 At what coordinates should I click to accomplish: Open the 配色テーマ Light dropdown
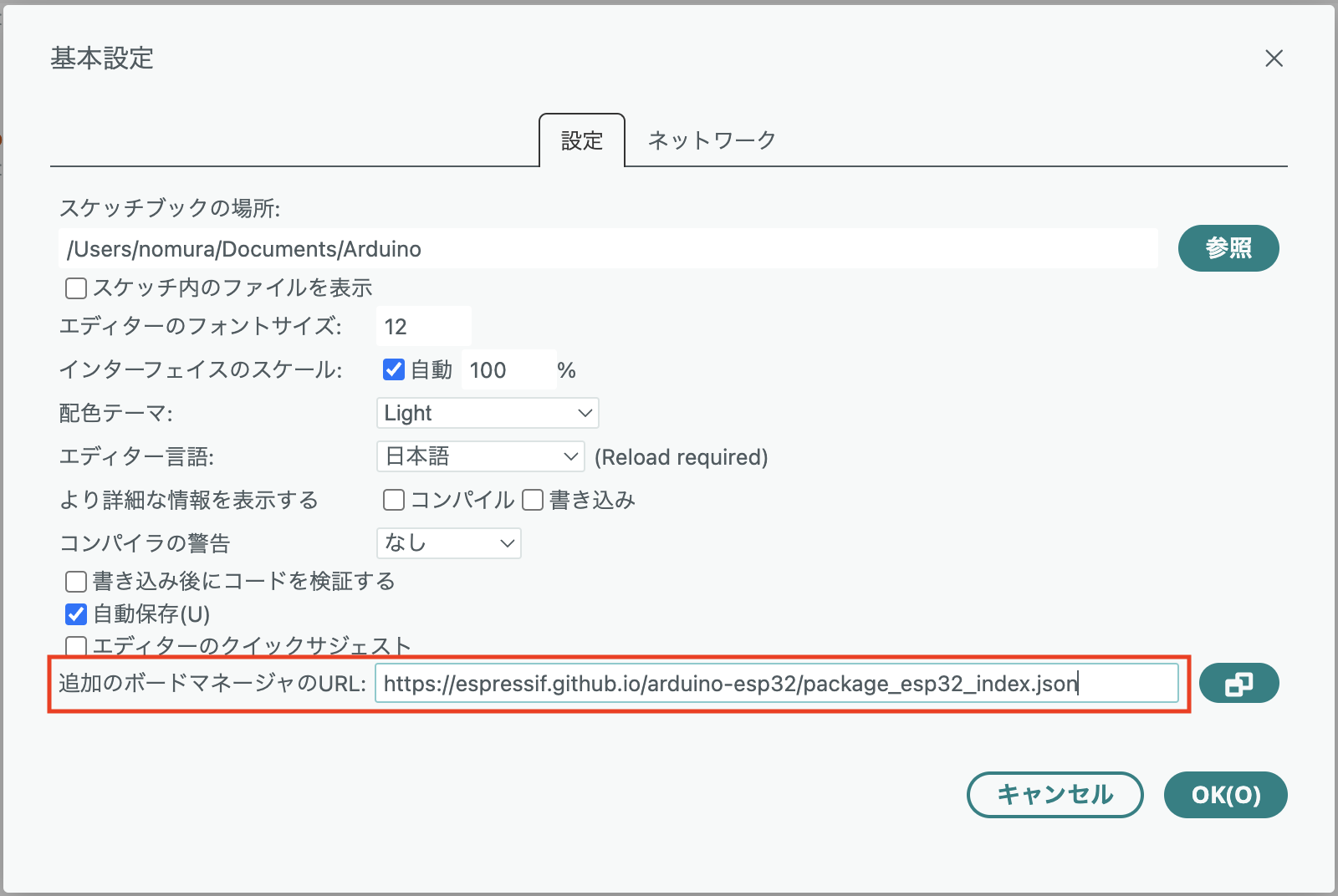point(488,413)
